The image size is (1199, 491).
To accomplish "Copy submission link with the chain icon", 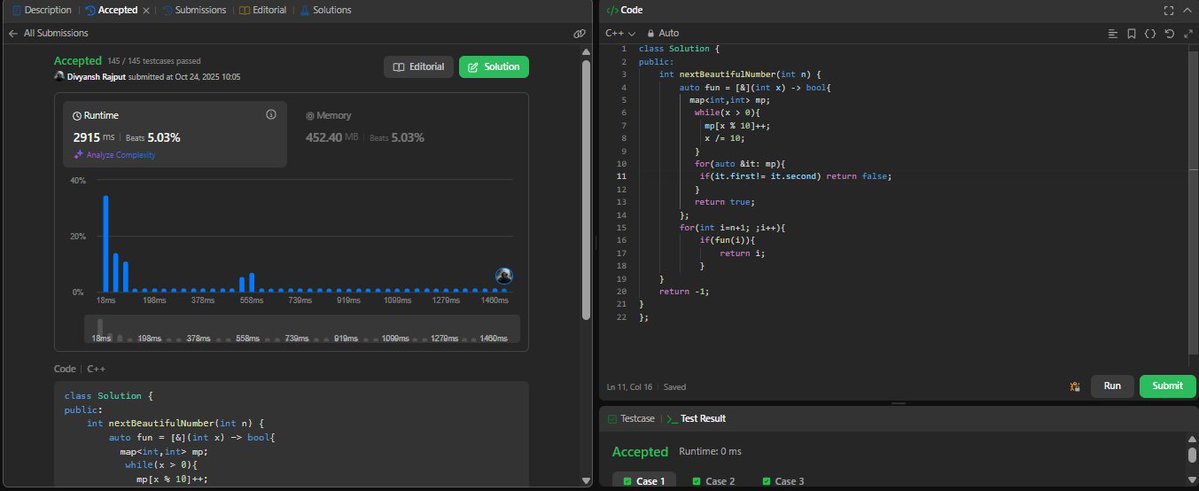I will pyautogui.click(x=579, y=34).
